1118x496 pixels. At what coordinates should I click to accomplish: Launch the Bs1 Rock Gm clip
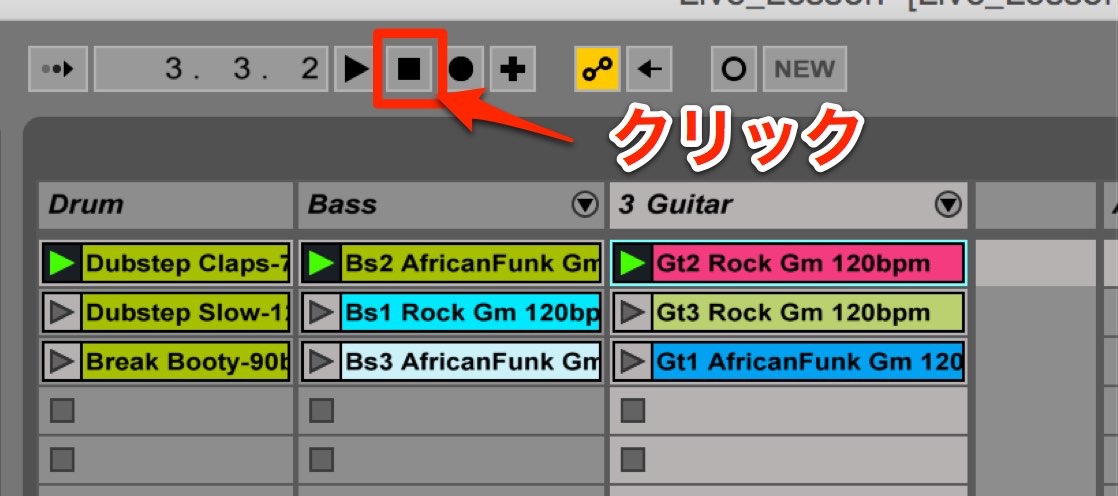[322, 312]
